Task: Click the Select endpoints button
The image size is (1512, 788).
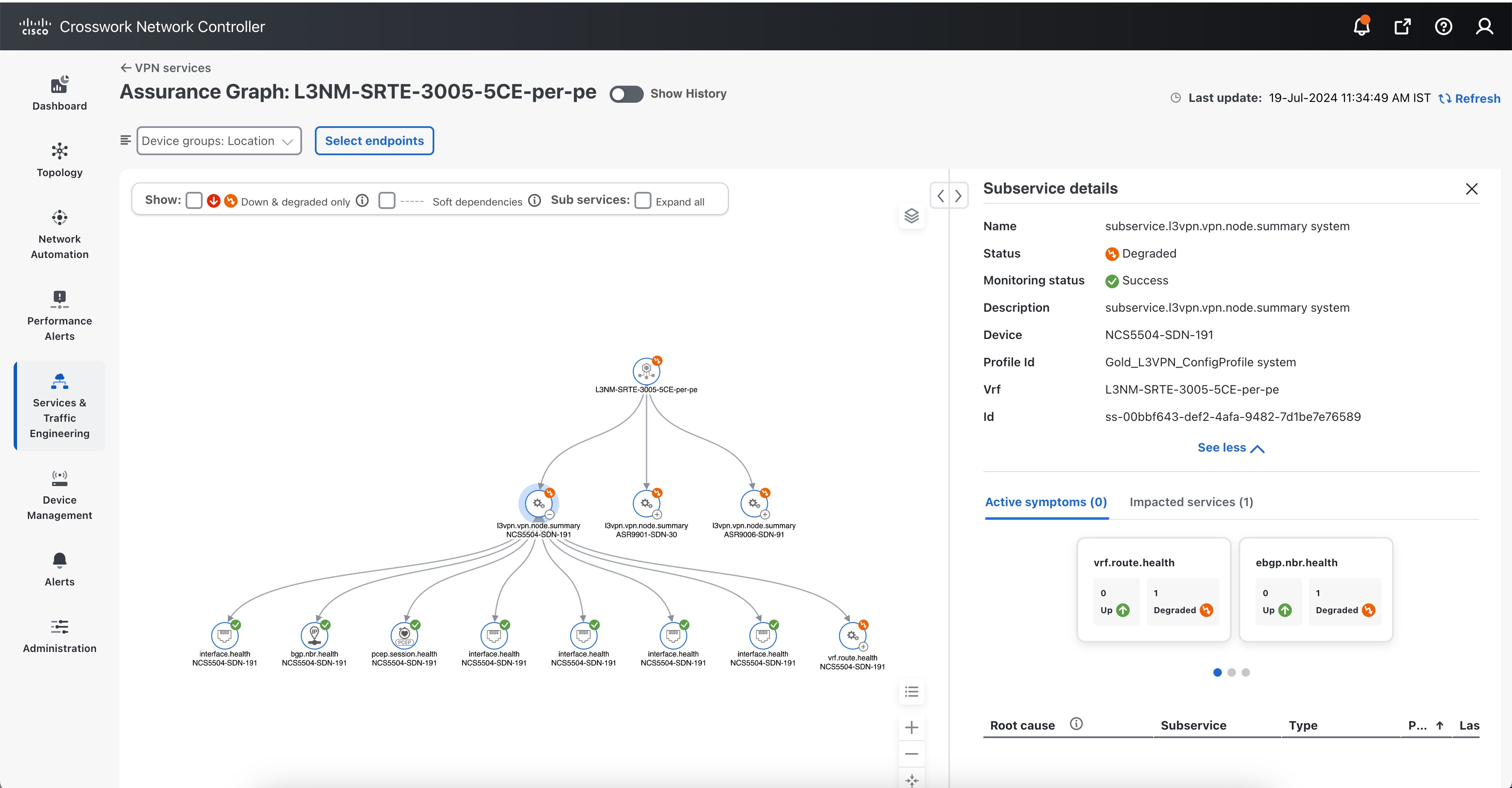Action: point(374,141)
